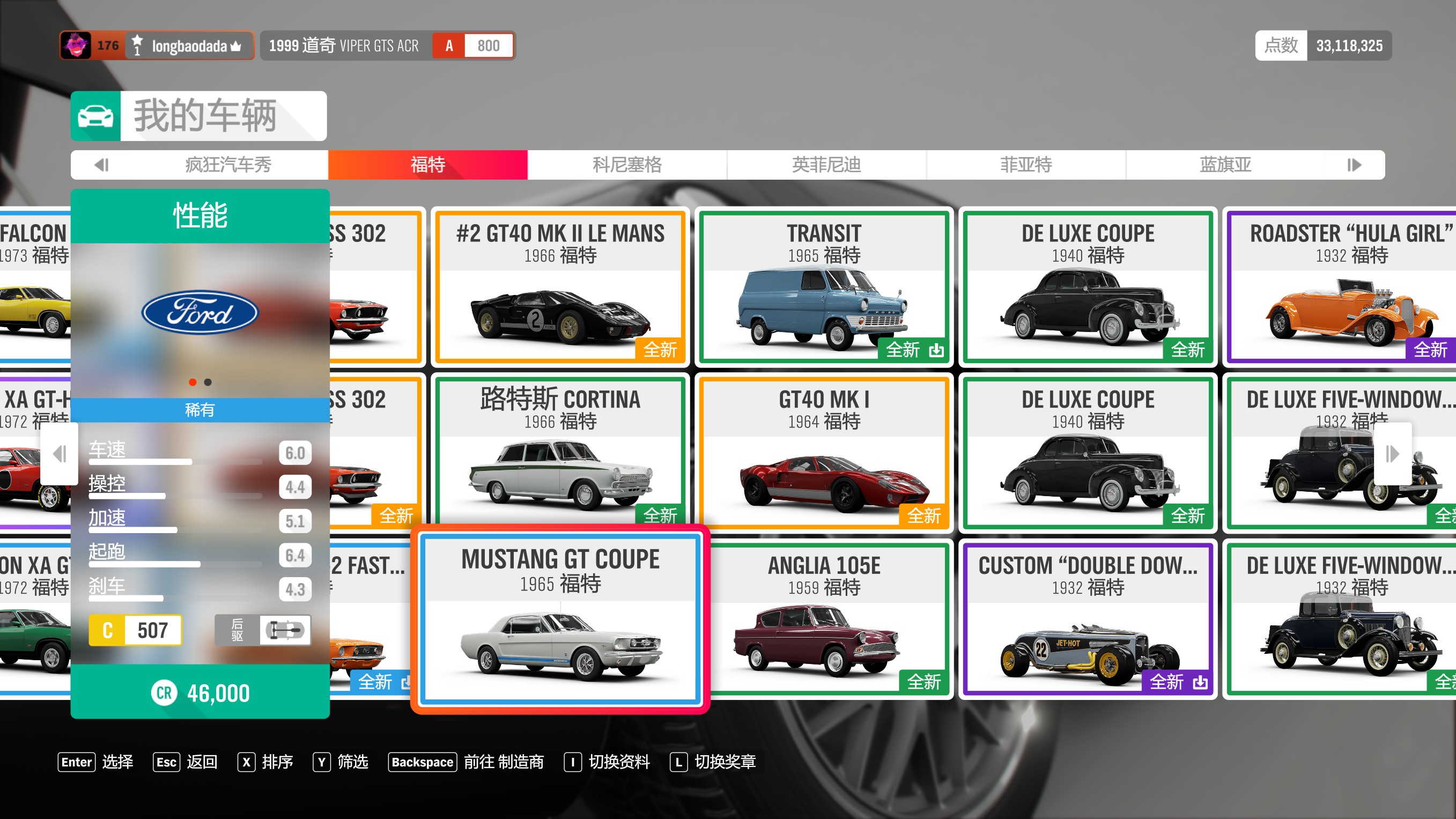This screenshot has width=1456, height=819.
Task: Click the Ford logo in the performance panel
Action: click(x=200, y=312)
